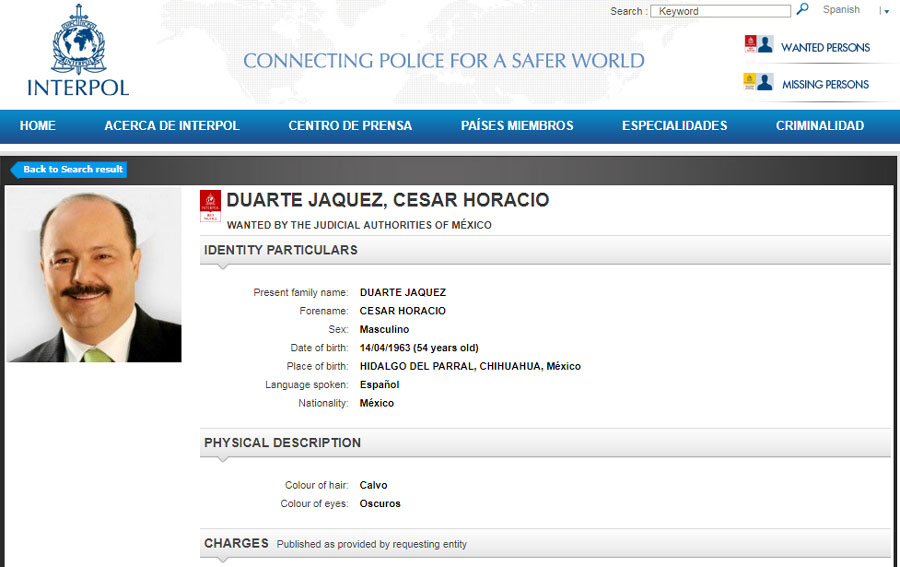Select hair colour value Calvo
This screenshot has height=567, width=900.
tap(374, 485)
